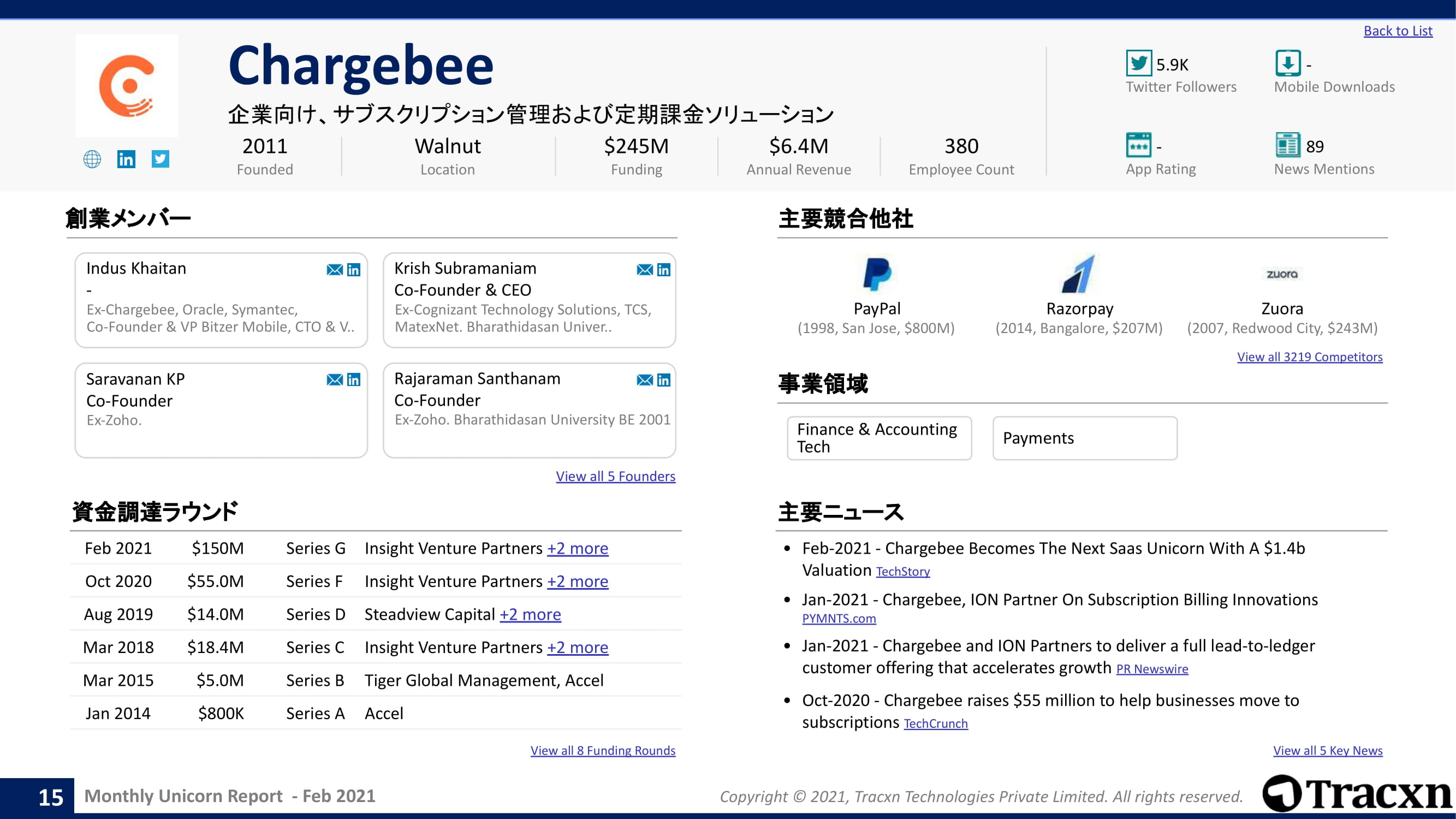Open Chargebee's LinkedIn icon below logo

[x=126, y=159]
